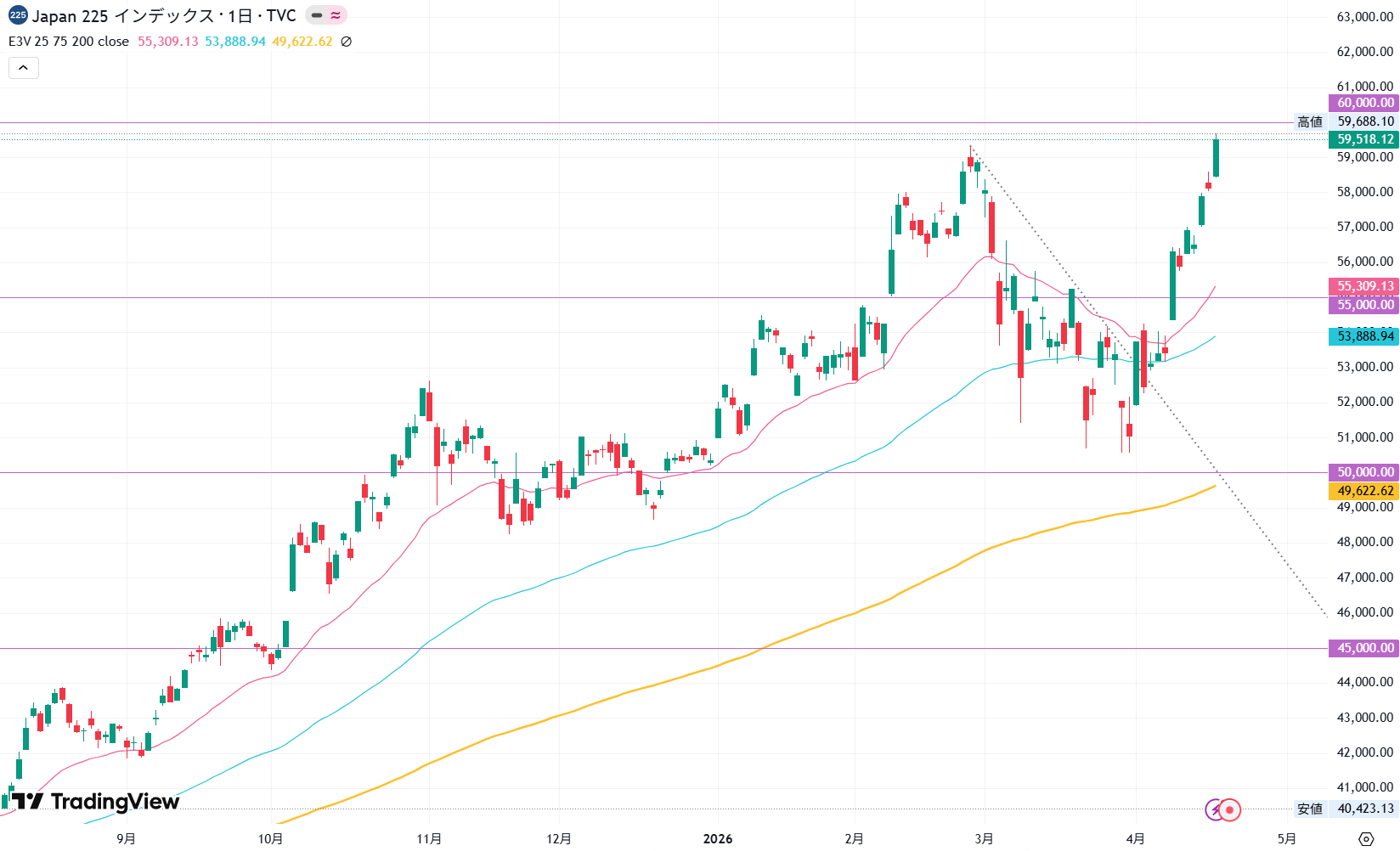The image size is (1400, 851).
Task: Click the gray dash market status indicator
Action: (316, 15)
